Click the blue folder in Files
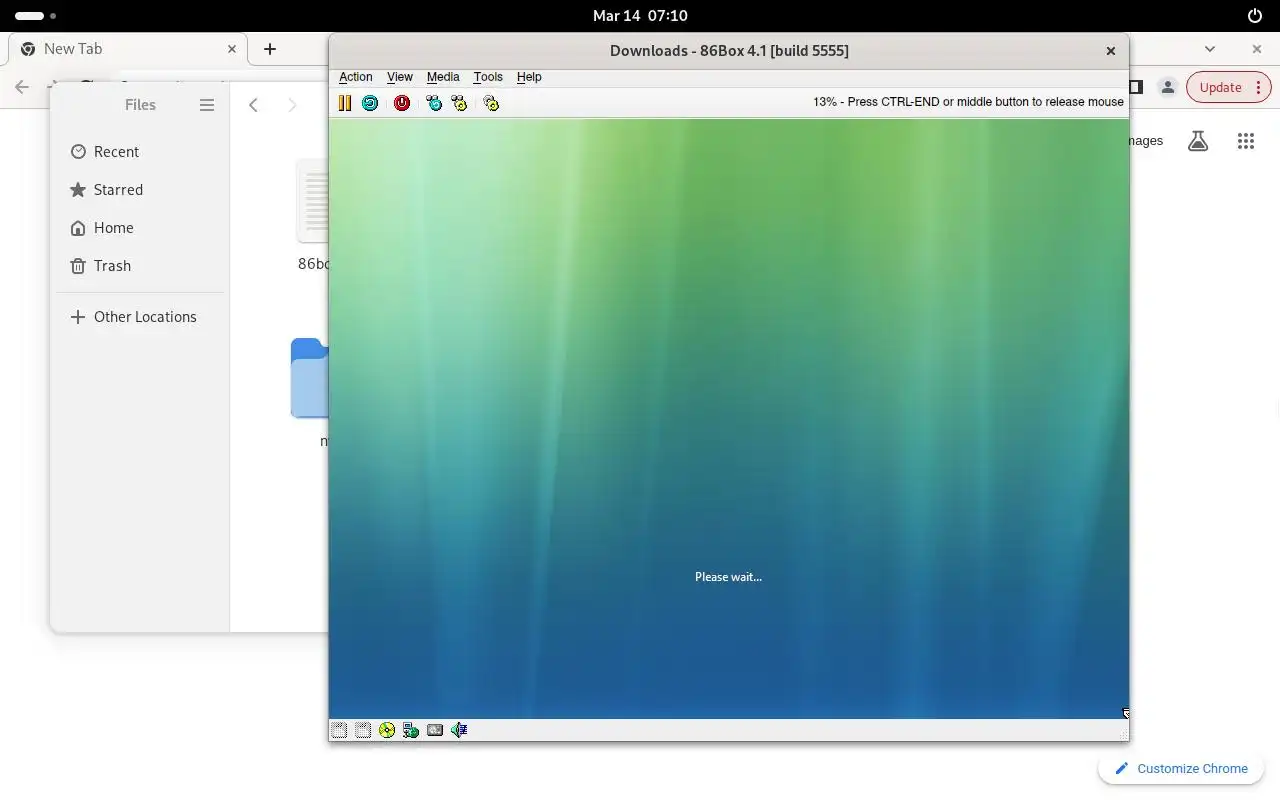Viewport: 1280px width, 800px height. point(310,378)
